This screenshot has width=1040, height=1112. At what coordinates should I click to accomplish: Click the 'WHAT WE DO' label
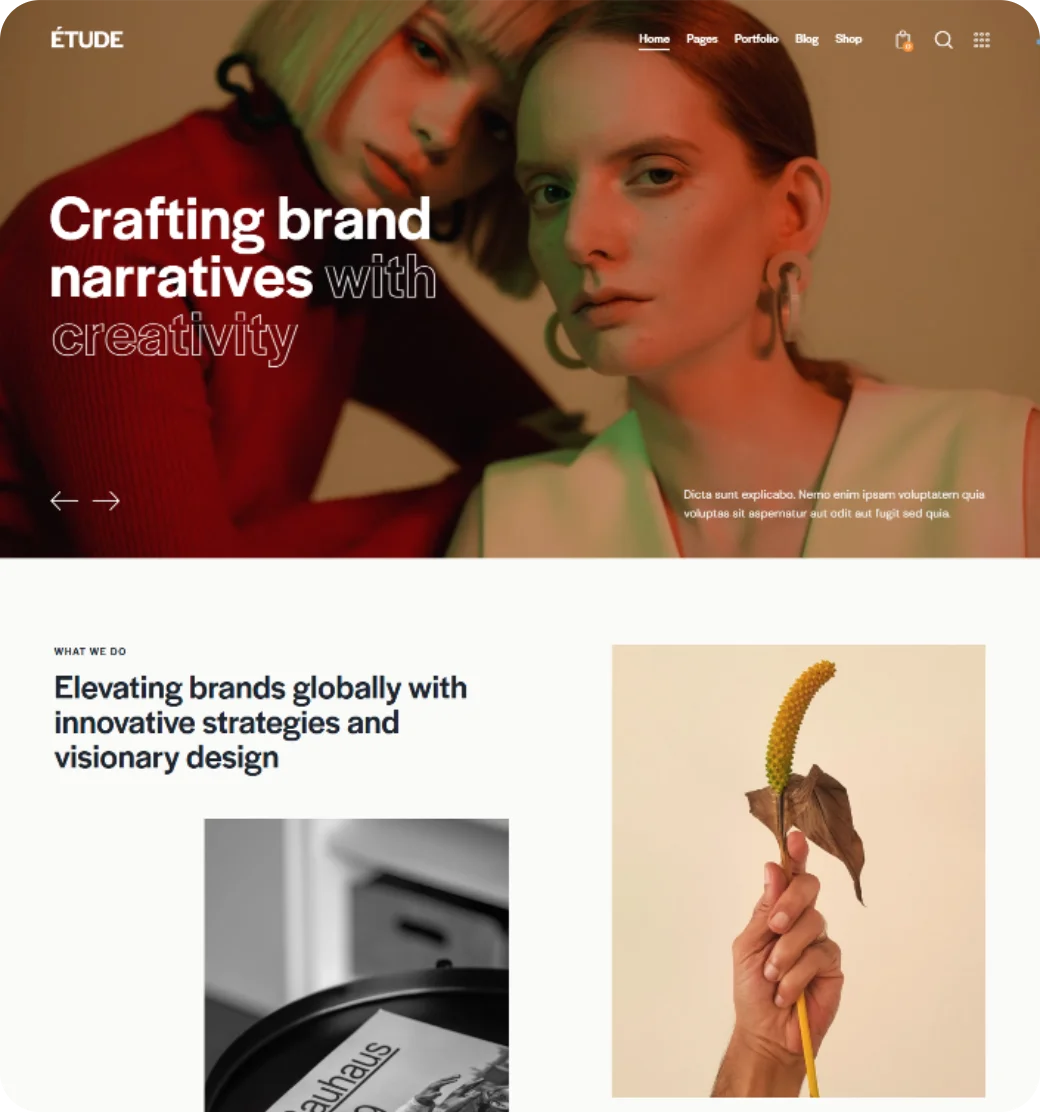[x=90, y=651]
